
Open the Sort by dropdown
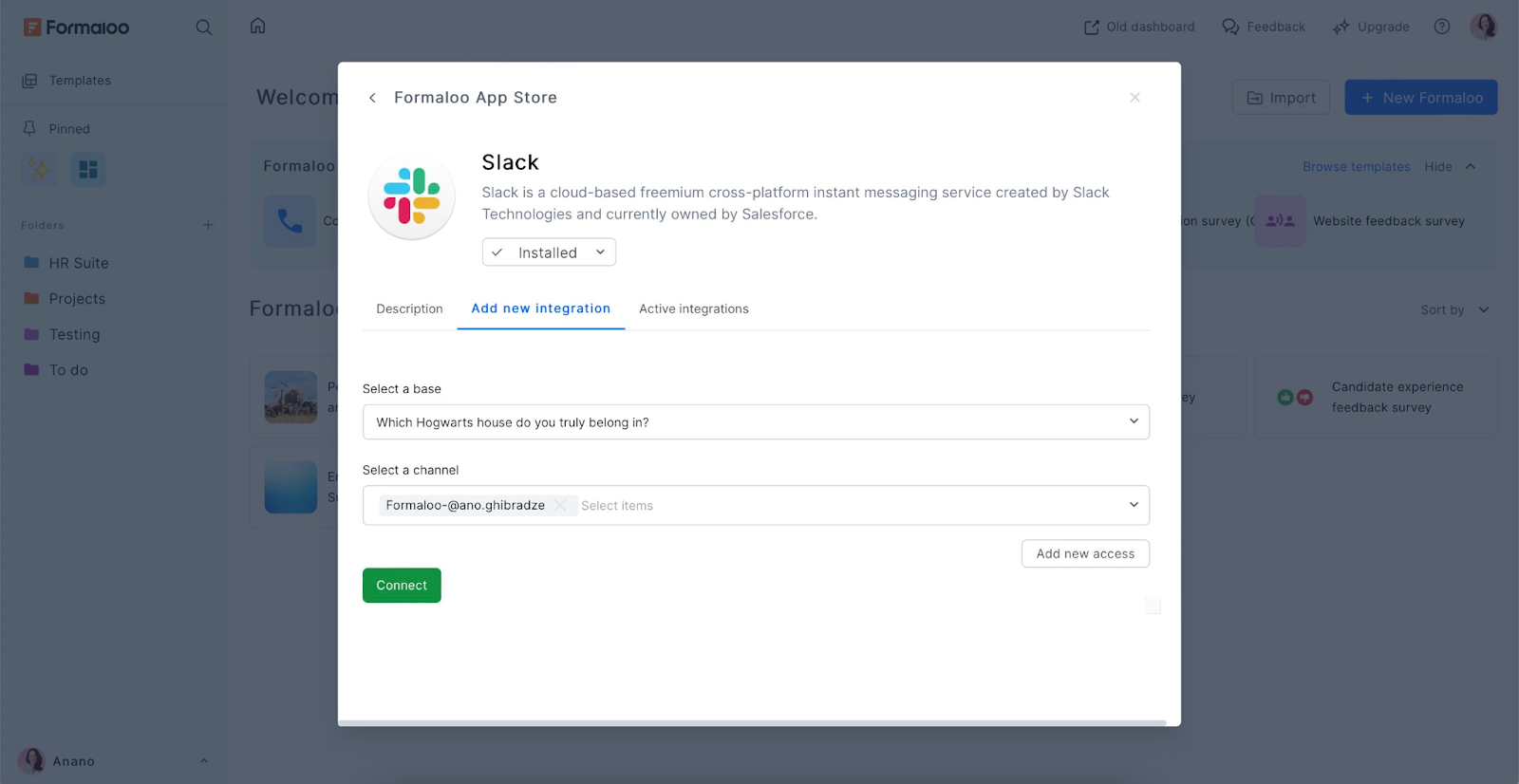tap(1454, 309)
